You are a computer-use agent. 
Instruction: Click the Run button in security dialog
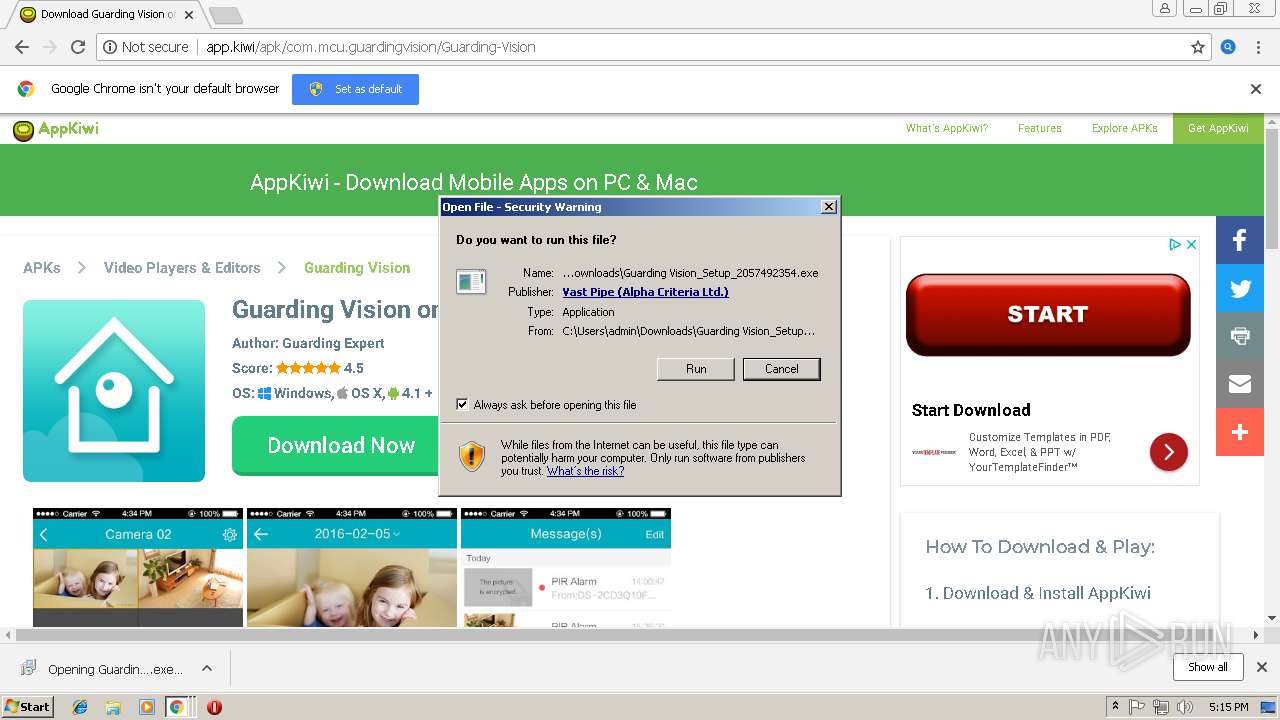pyautogui.click(x=696, y=369)
